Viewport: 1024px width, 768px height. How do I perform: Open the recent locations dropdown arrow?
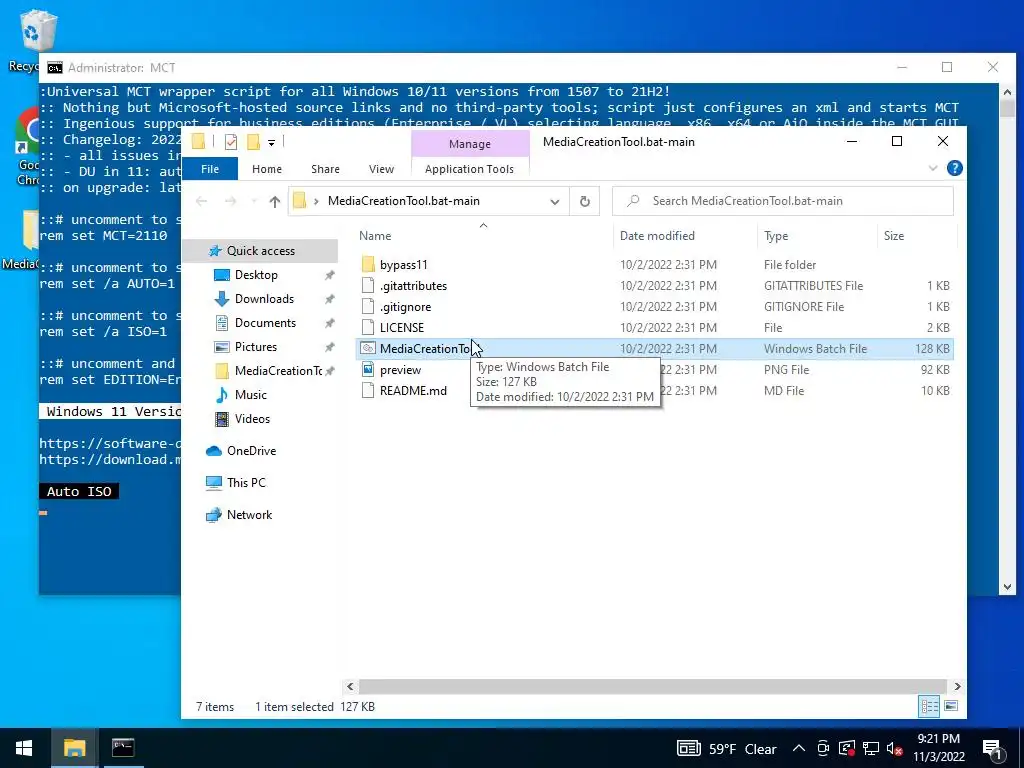(253, 201)
